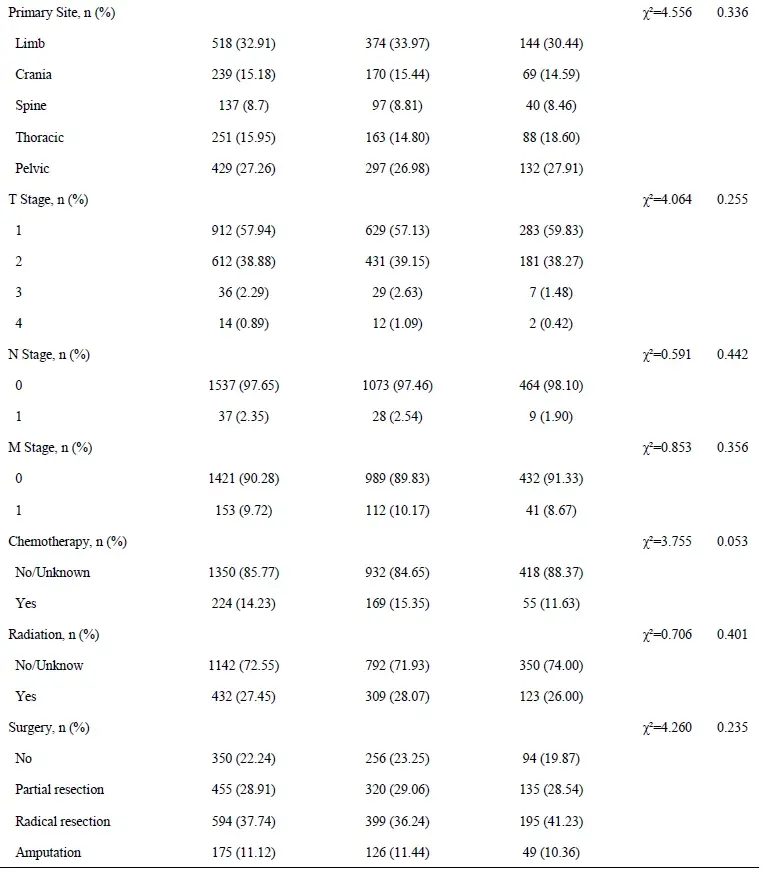Click the "No/Unknow" label under Radiation
The image size is (761, 872).
[x=50, y=665]
